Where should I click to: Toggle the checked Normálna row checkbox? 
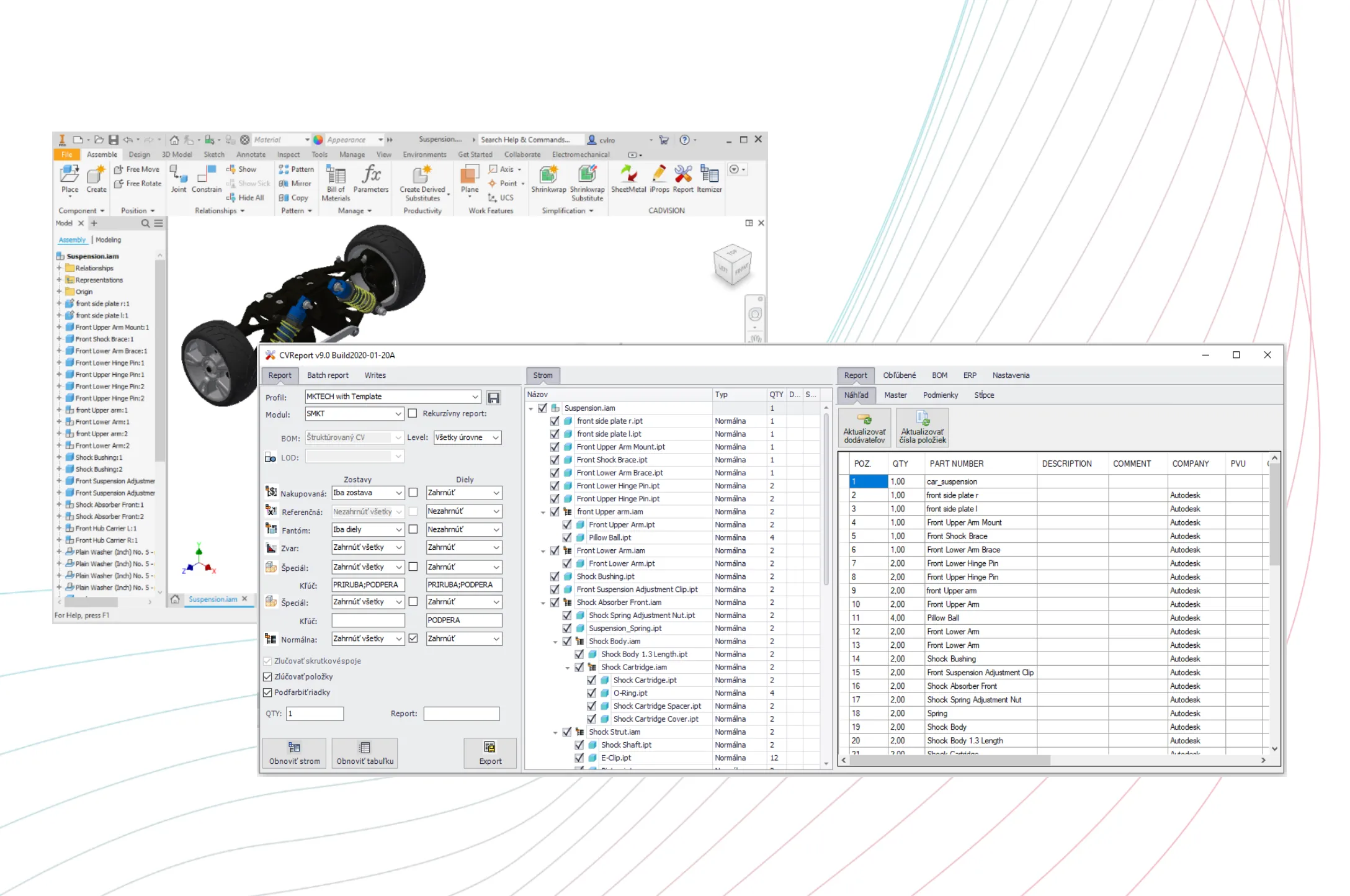(413, 638)
